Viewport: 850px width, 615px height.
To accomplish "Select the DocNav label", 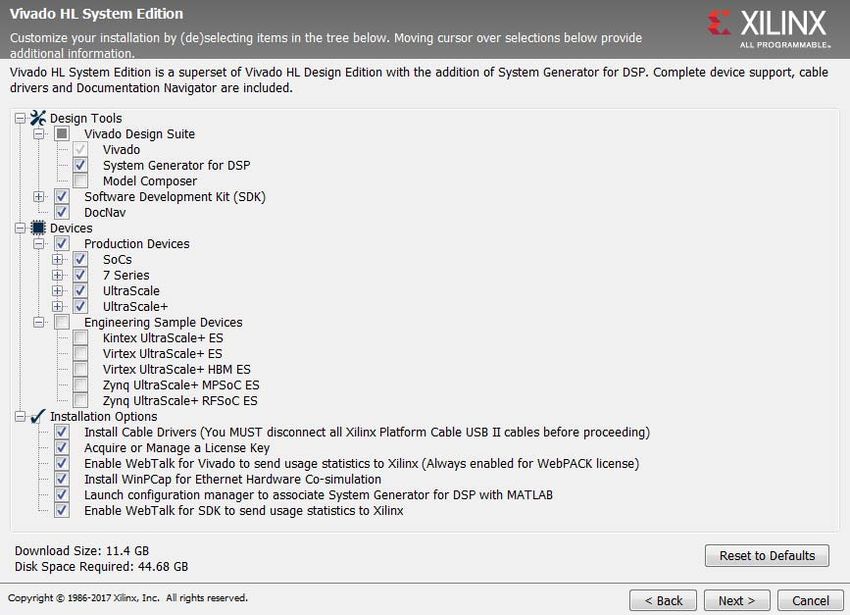I will 105,213.
